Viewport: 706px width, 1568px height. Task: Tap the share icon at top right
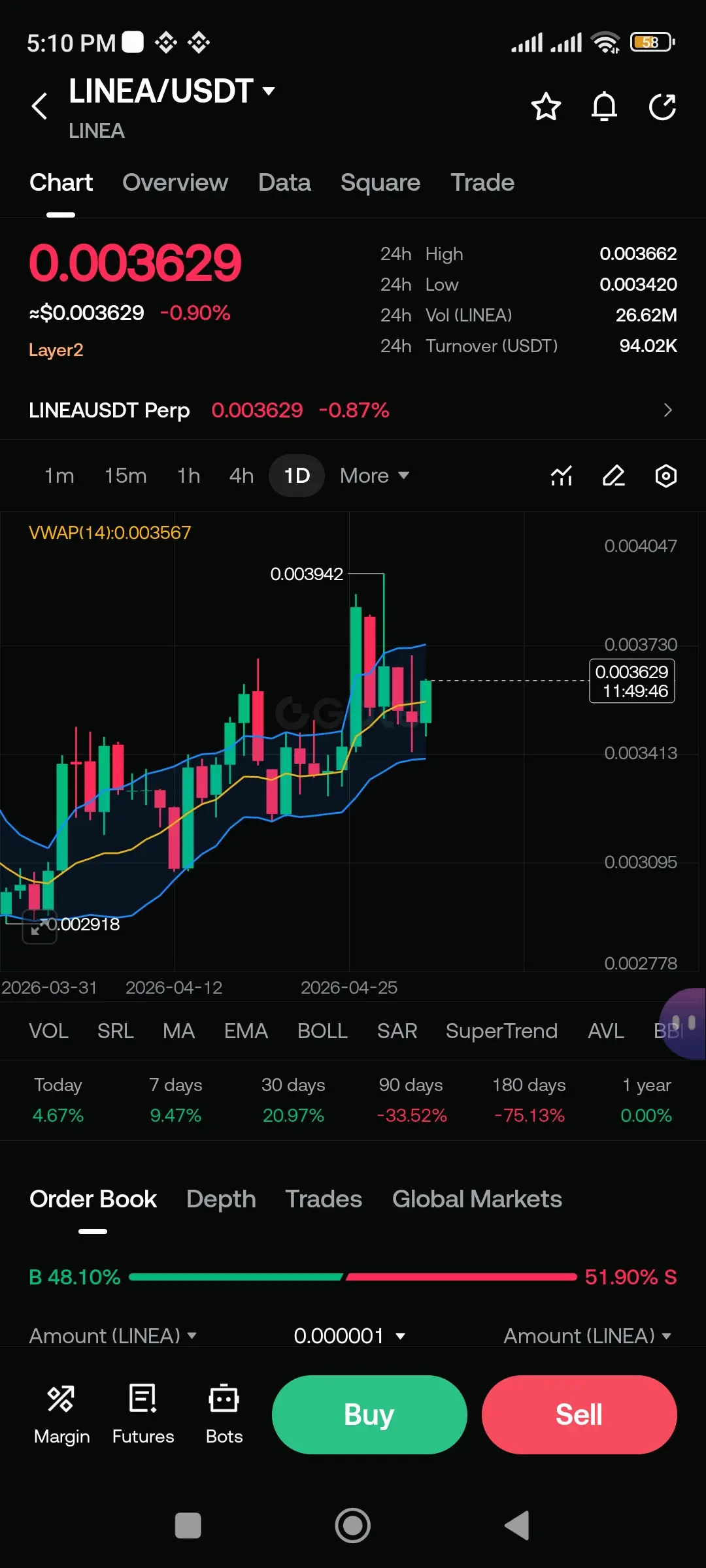[662, 106]
